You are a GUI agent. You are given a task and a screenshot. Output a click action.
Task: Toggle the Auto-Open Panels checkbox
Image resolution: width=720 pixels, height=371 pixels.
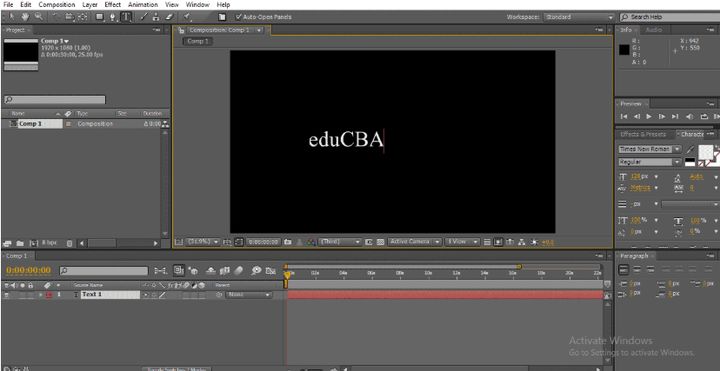tap(239, 17)
